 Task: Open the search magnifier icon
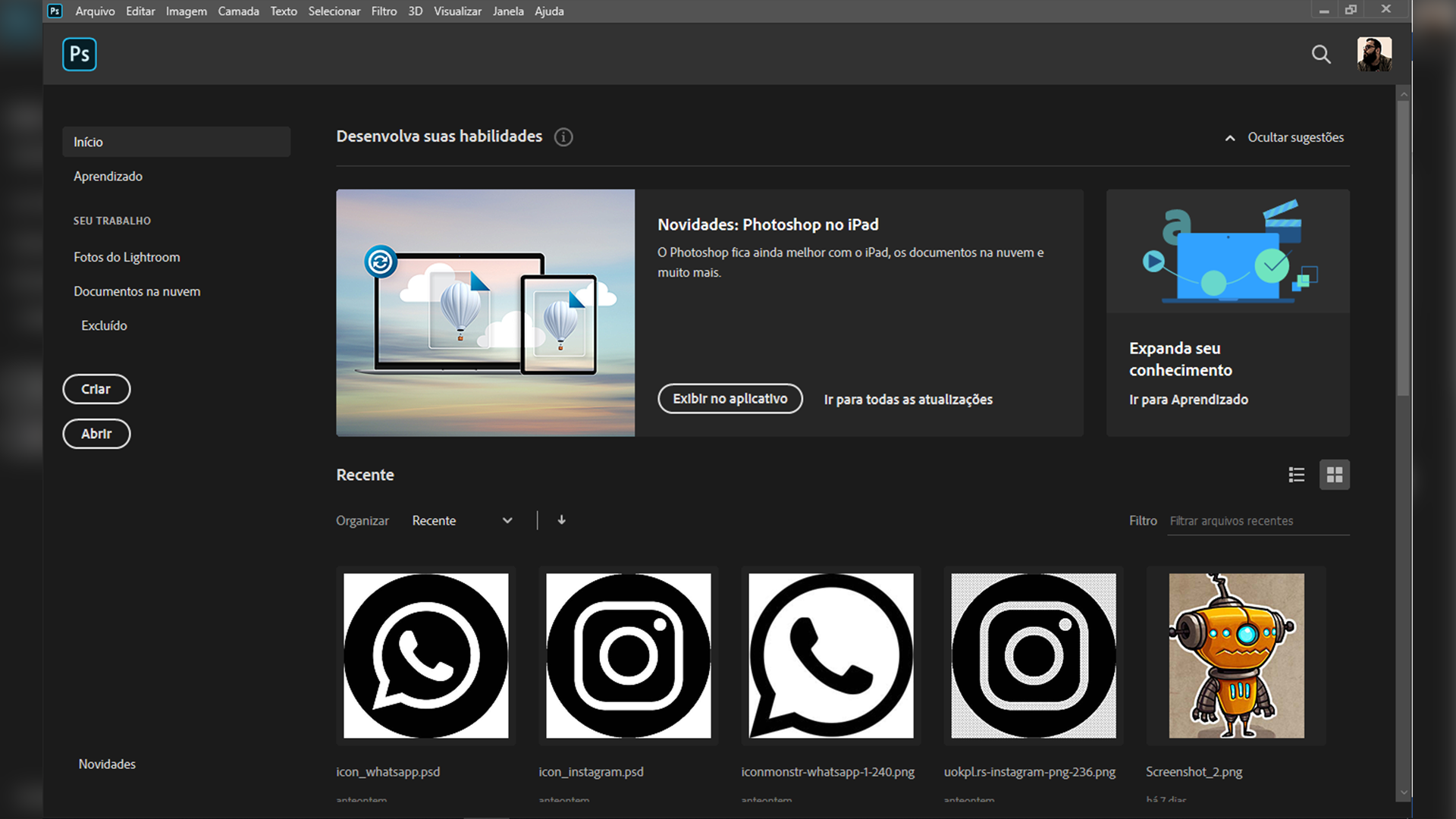pyautogui.click(x=1321, y=55)
